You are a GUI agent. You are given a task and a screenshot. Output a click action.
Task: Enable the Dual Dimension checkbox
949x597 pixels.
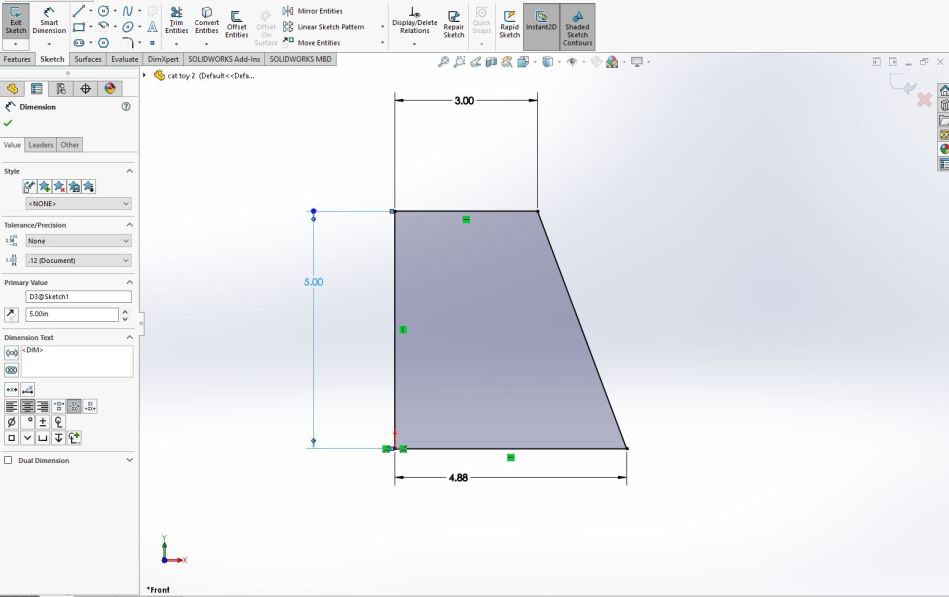click(9, 461)
